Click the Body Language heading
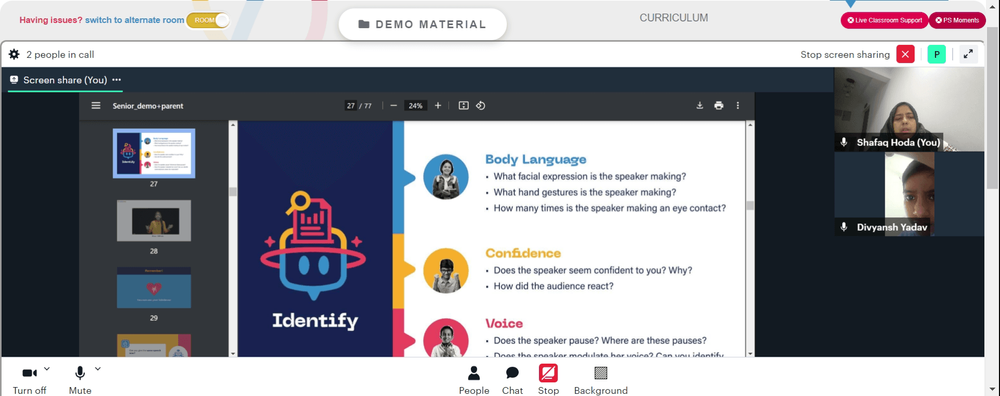 (x=536, y=159)
